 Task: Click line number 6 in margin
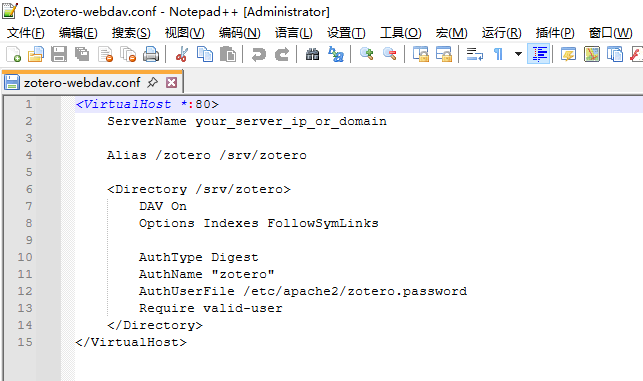(x=29, y=189)
